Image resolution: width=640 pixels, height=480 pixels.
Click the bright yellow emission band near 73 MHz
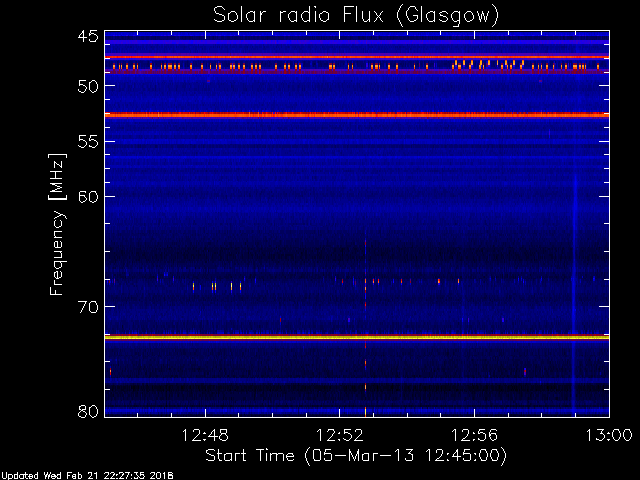[357, 338]
